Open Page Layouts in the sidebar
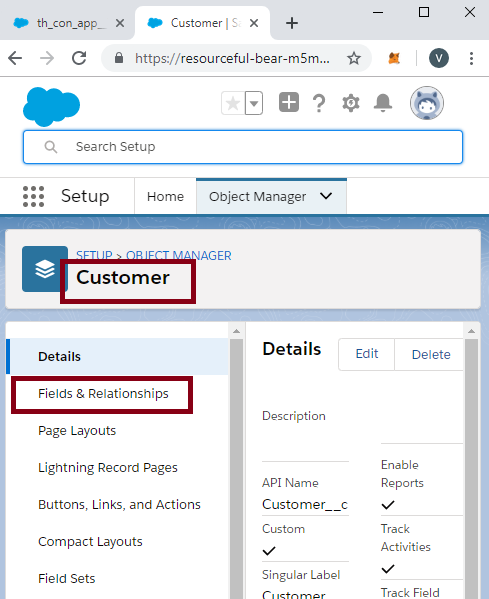Viewport: 489px width, 599px height. (x=77, y=431)
